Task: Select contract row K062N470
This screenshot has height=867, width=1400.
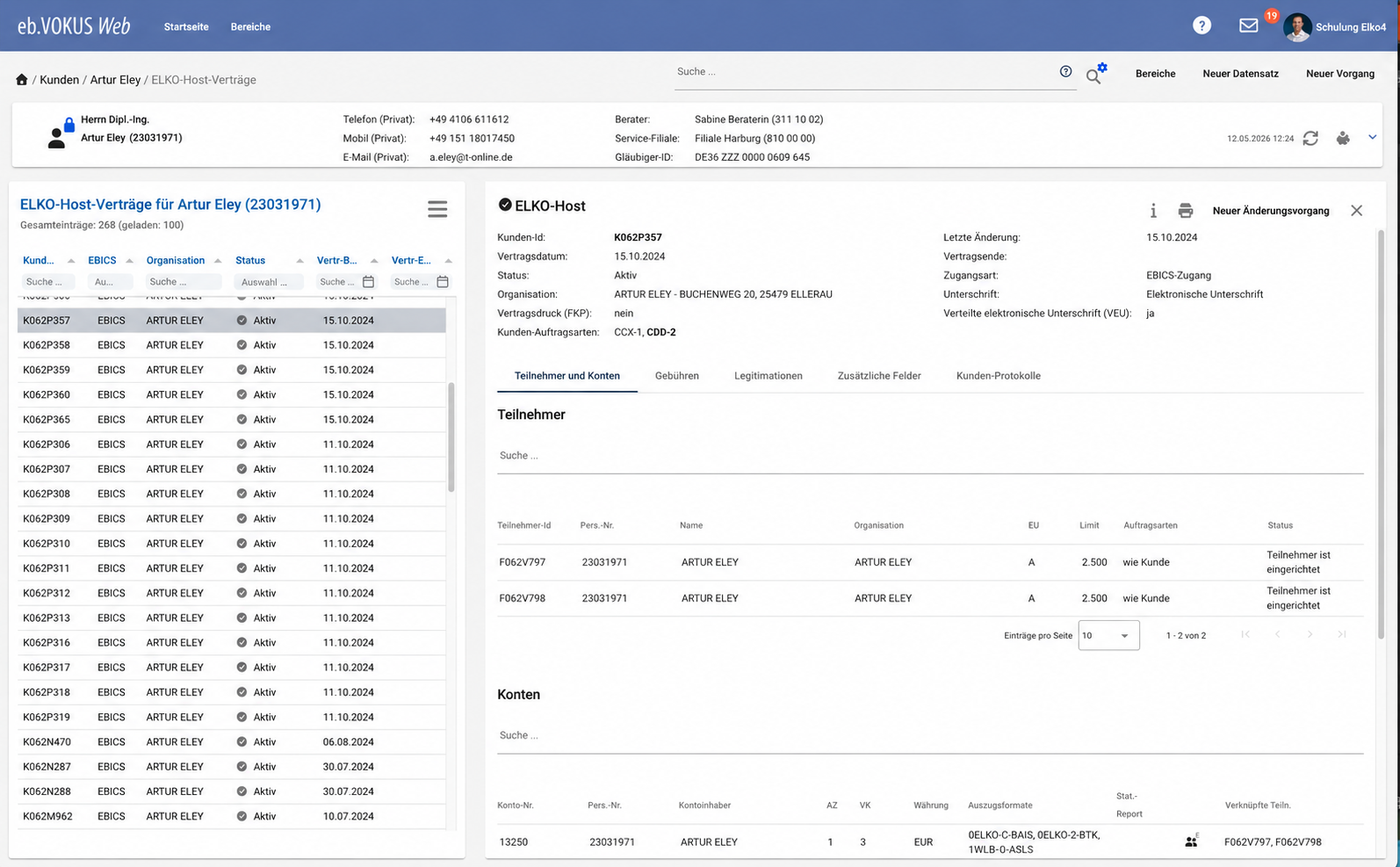Action: tap(232, 742)
